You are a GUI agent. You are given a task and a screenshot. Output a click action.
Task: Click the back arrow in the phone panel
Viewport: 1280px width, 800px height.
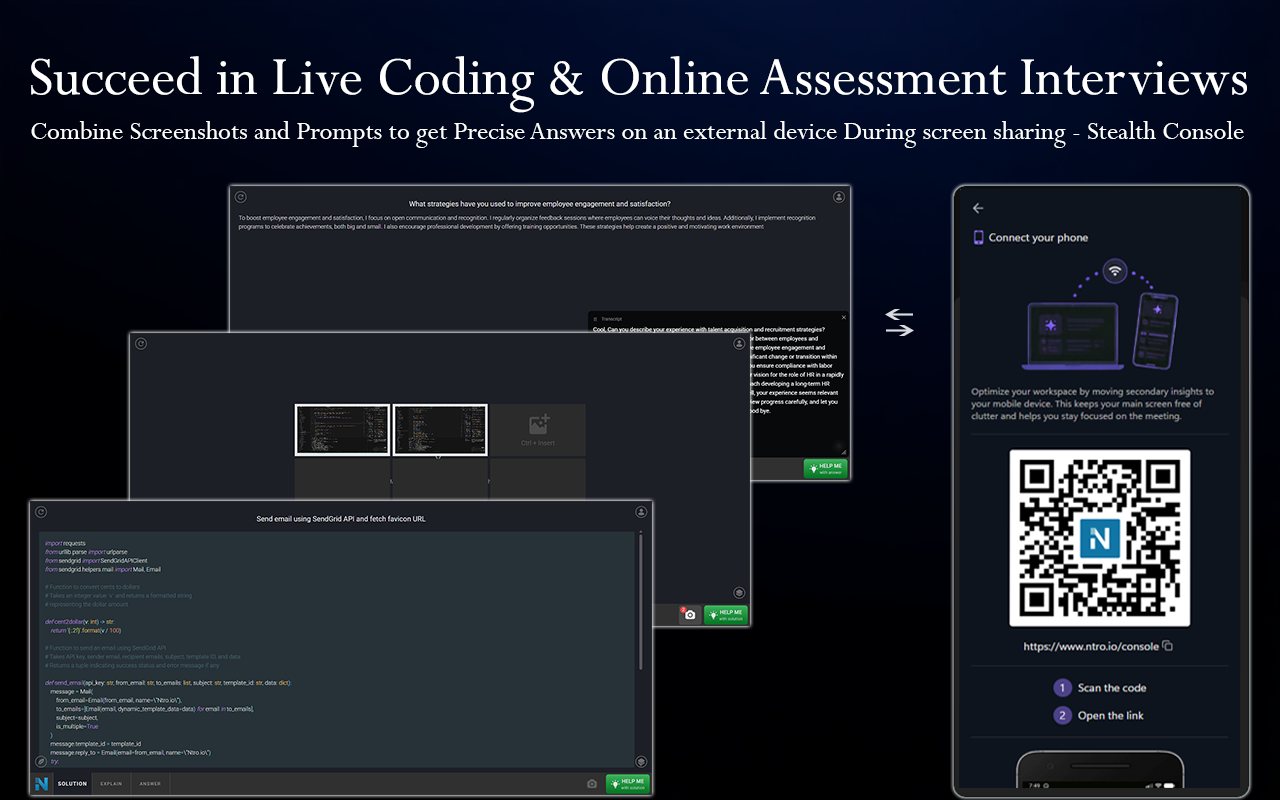tap(978, 208)
